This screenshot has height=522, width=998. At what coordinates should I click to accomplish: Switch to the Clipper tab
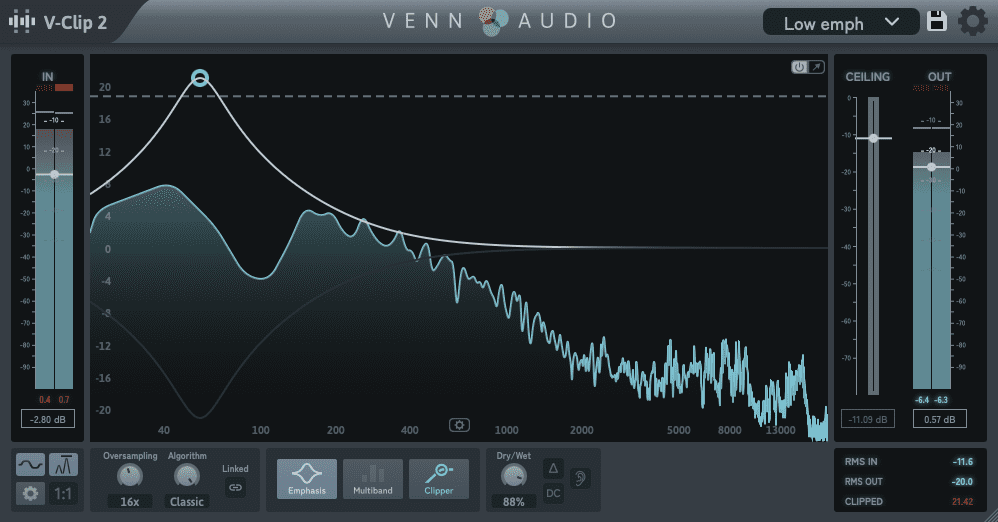(438, 479)
